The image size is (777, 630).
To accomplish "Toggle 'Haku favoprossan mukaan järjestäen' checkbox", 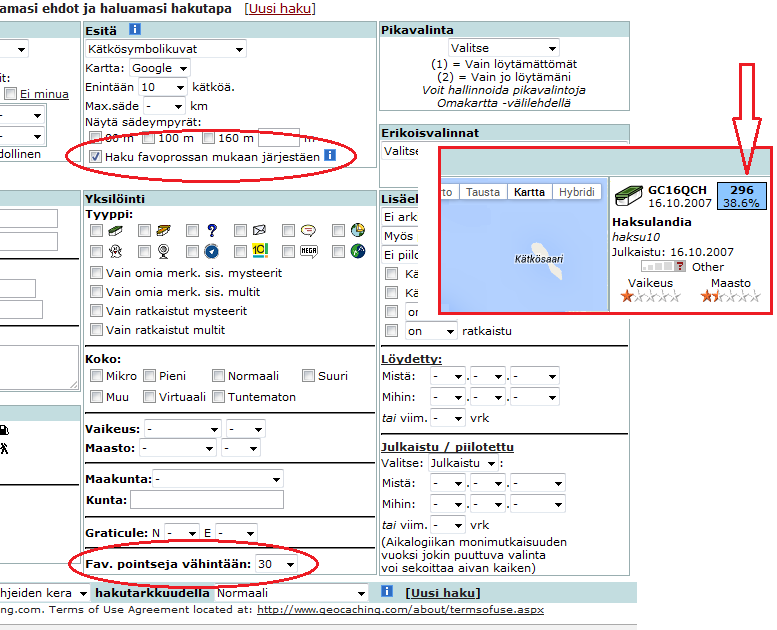I will coord(95,157).
